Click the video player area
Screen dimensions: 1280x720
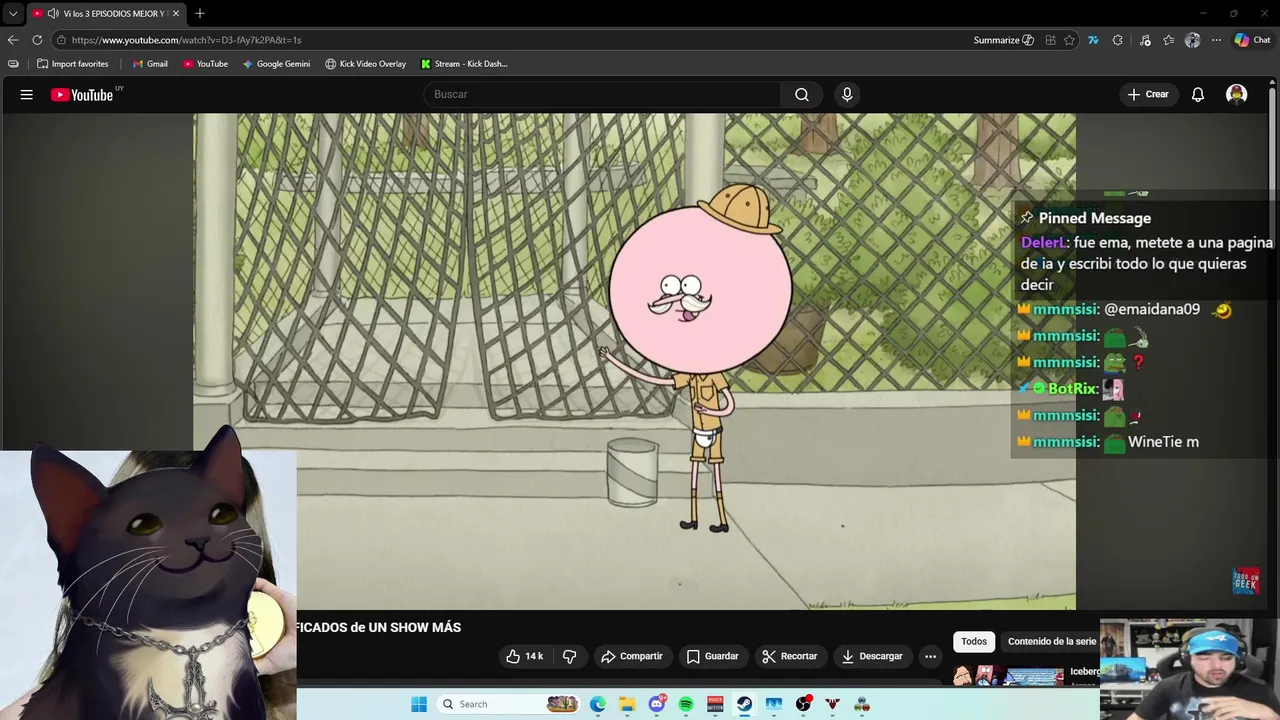(634, 360)
